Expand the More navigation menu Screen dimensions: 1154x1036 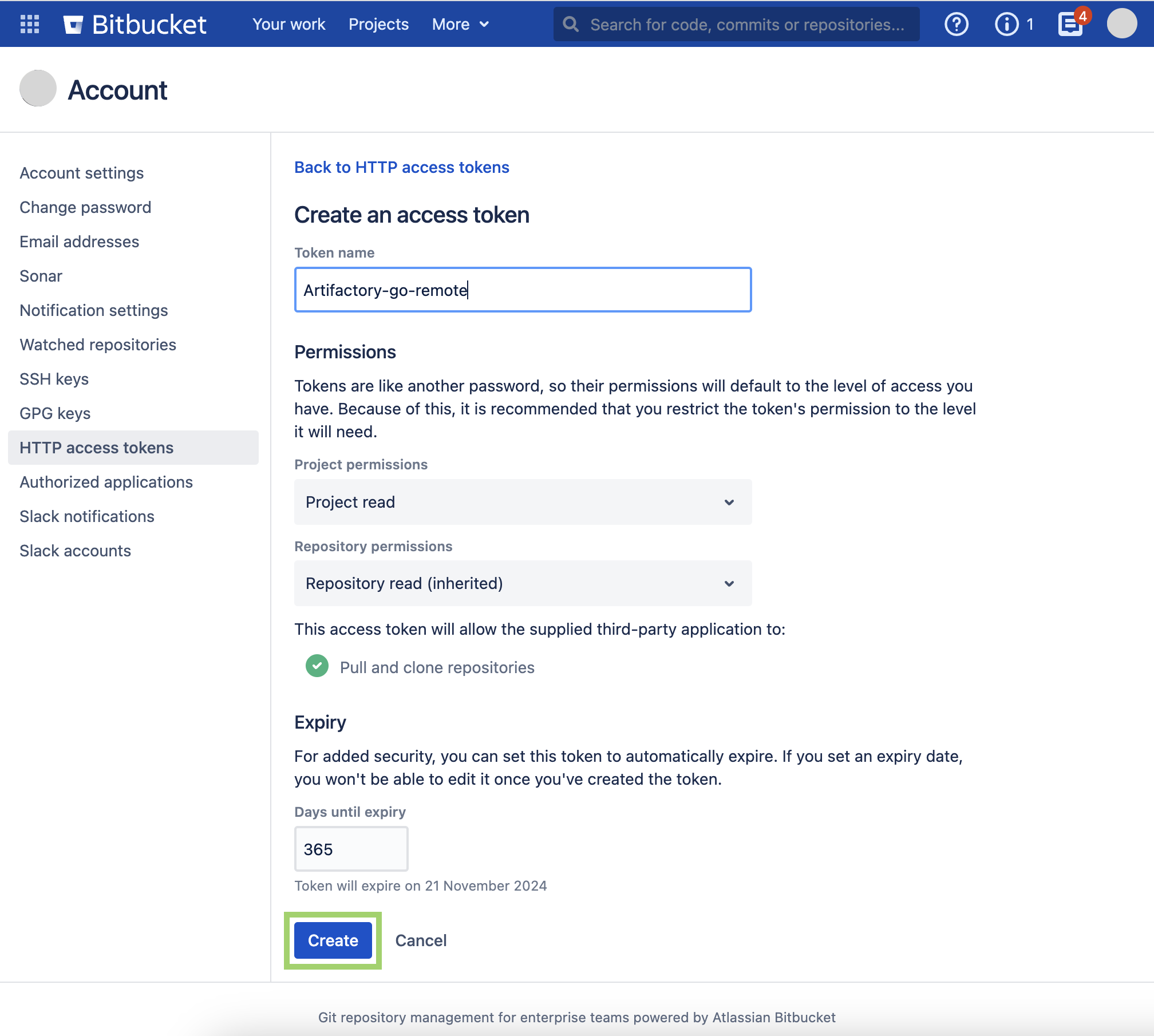pyautogui.click(x=460, y=24)
